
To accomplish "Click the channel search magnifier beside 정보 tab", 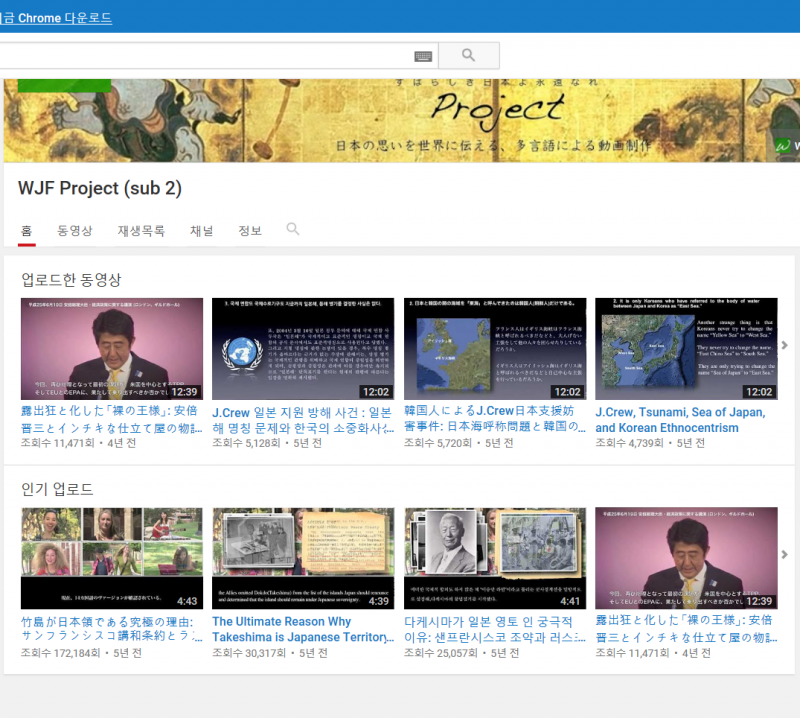I will pyautogui.click(x=293, y=230).
